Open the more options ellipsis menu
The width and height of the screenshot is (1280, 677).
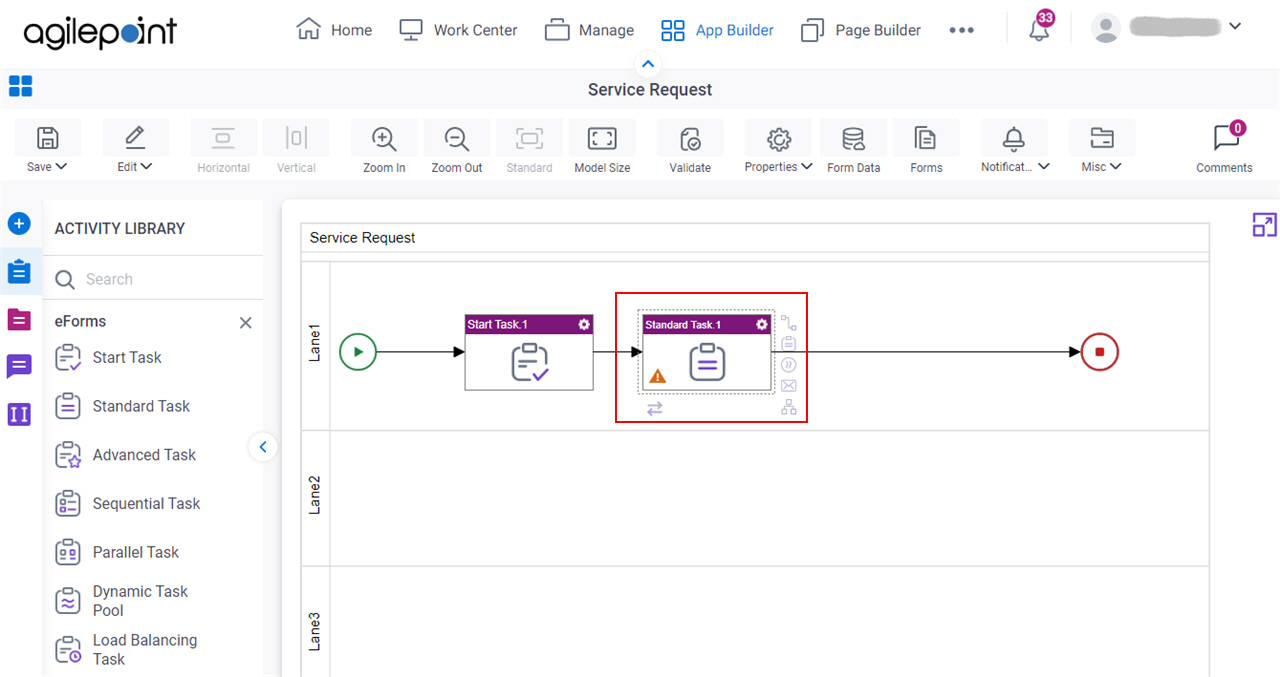[961, 30]
